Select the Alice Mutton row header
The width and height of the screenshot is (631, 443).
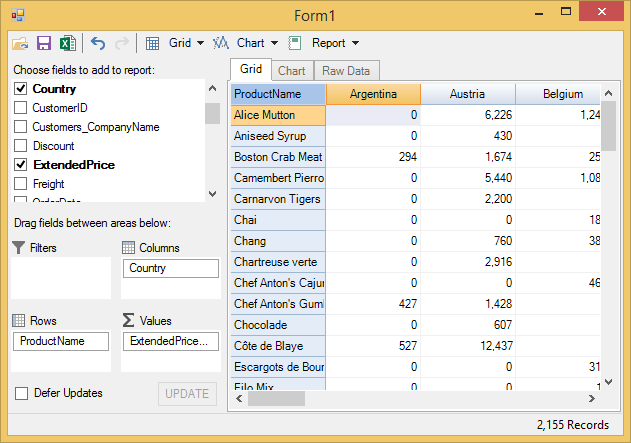[278, 115]
